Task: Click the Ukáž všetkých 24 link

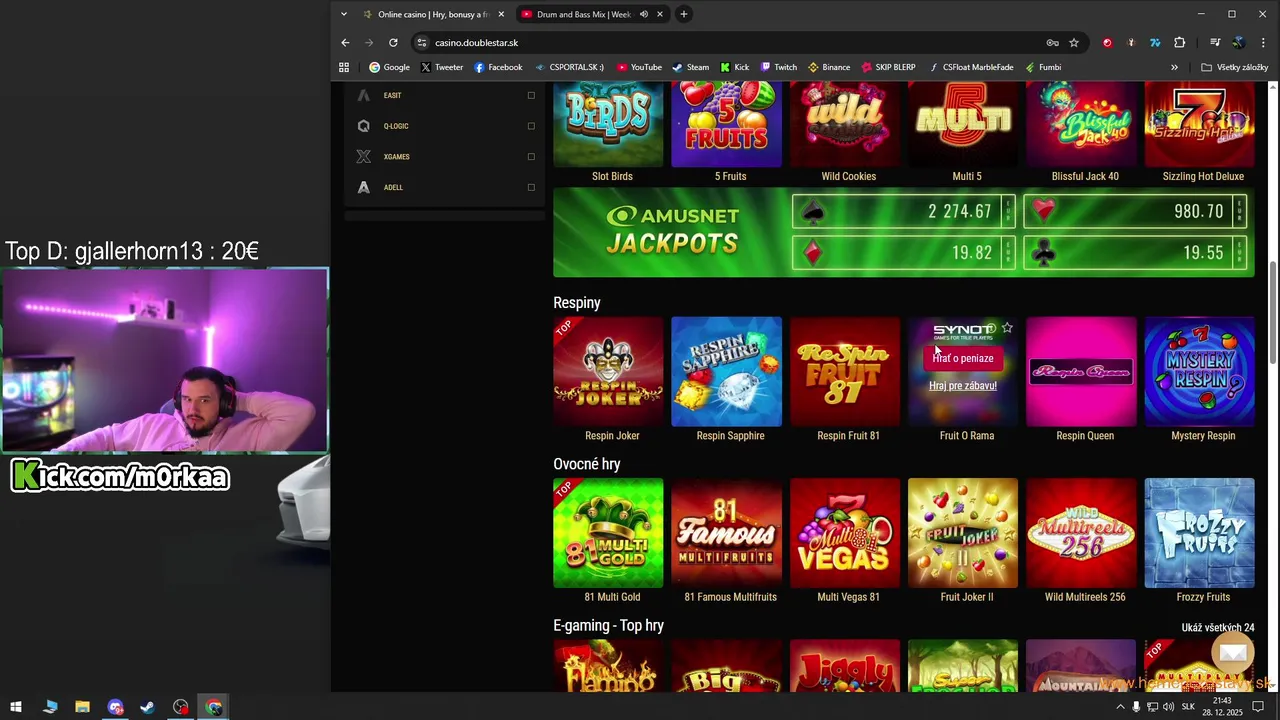Action: point(1218,628)
